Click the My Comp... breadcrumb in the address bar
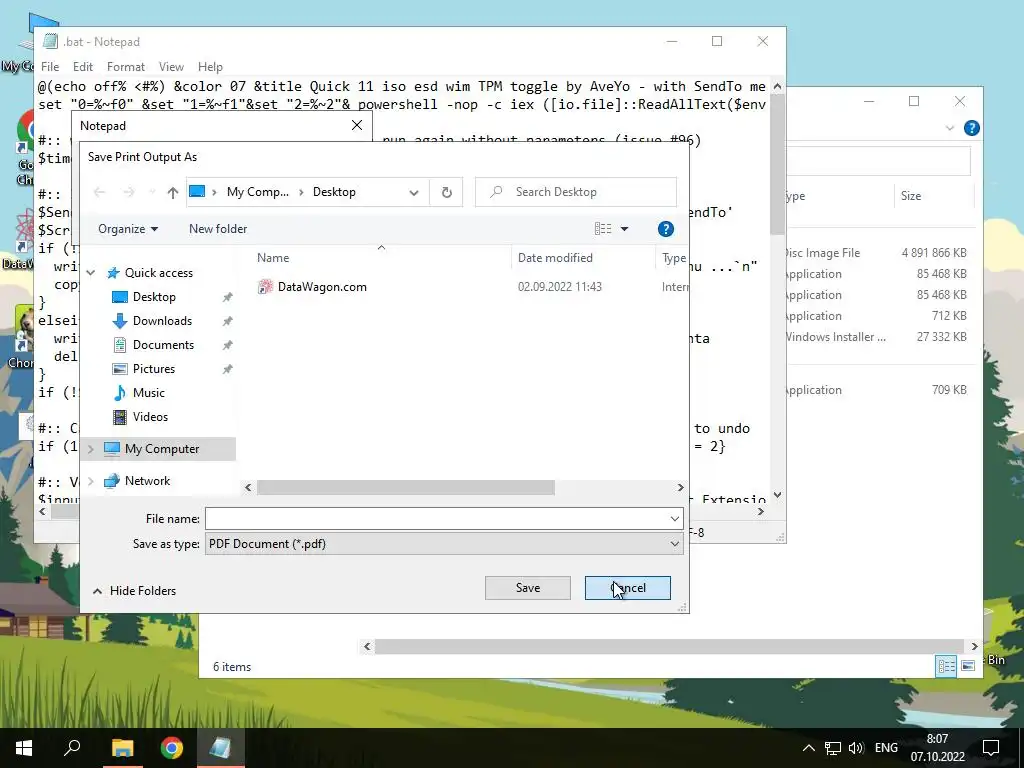Viewport: 1024px width, 768px height. pos(257,192)
